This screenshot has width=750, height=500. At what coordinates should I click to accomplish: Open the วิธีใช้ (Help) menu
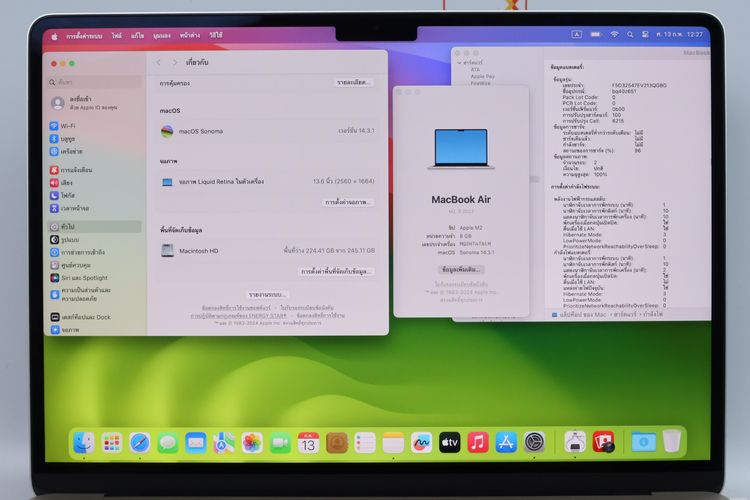tap(216, 35)
